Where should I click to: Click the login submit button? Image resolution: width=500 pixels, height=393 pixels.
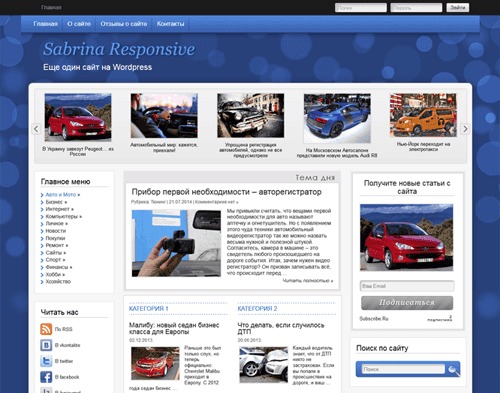coord(458,8)
